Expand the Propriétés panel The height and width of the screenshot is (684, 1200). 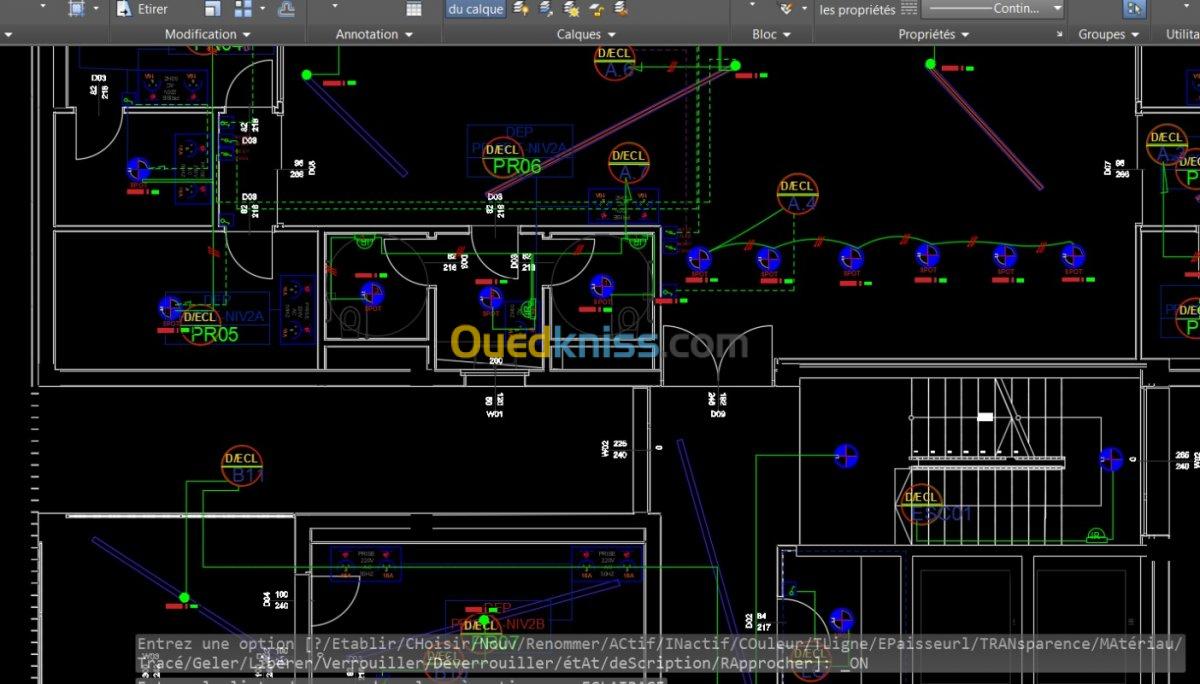(933, 34)
